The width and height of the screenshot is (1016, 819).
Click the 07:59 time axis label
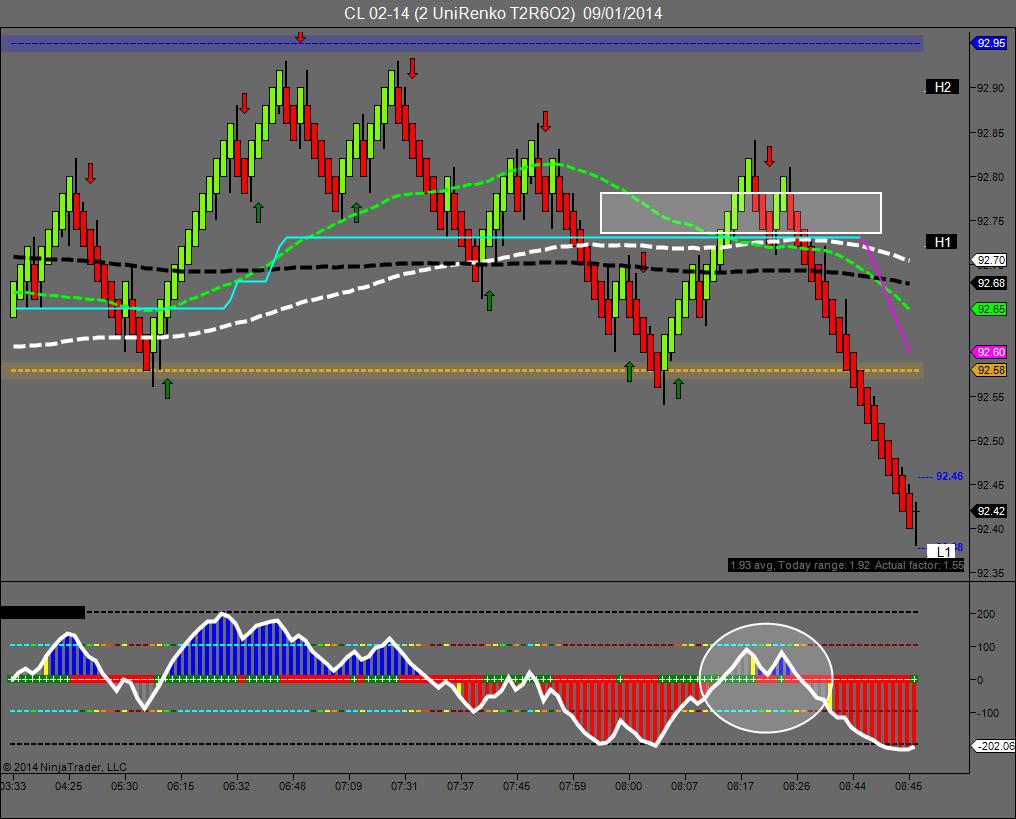573,786
